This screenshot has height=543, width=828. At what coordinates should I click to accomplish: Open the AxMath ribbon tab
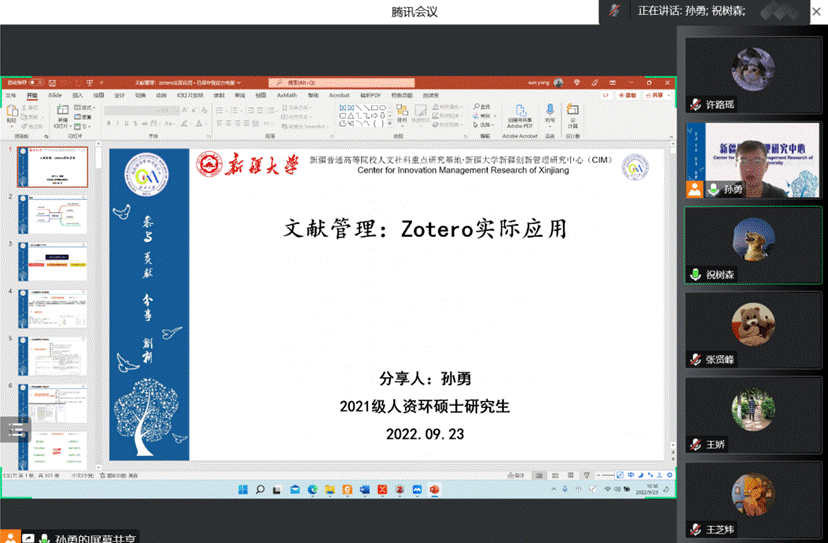(x=287, y=96)
